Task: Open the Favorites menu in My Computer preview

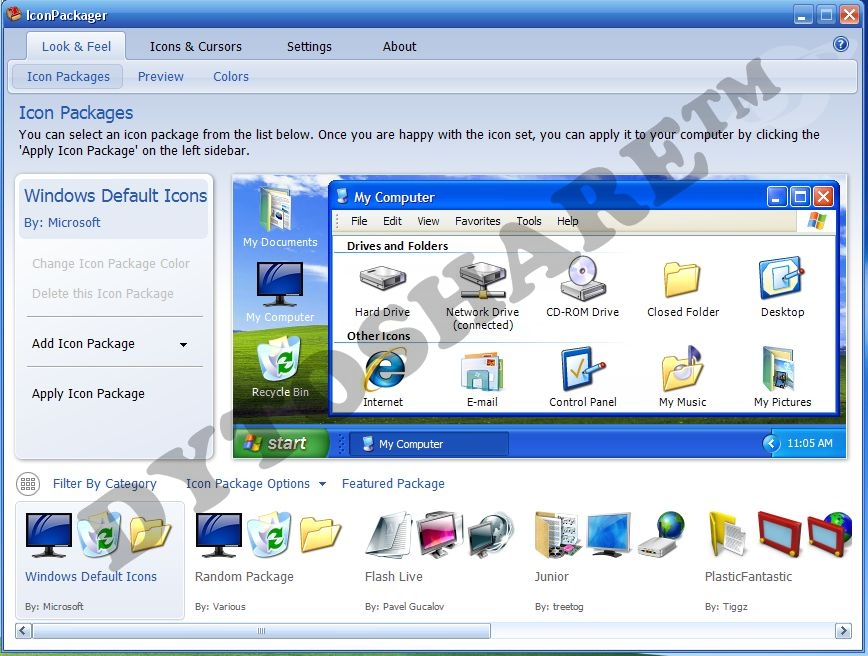Action: coord(478,221)
